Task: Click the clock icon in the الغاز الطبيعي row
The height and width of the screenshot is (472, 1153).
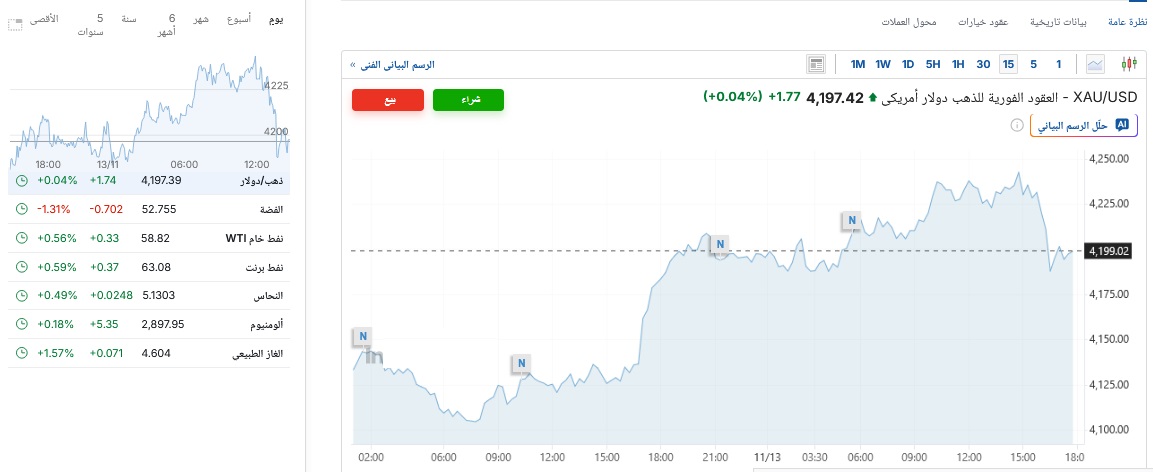Action: click(x=21, y=353)
